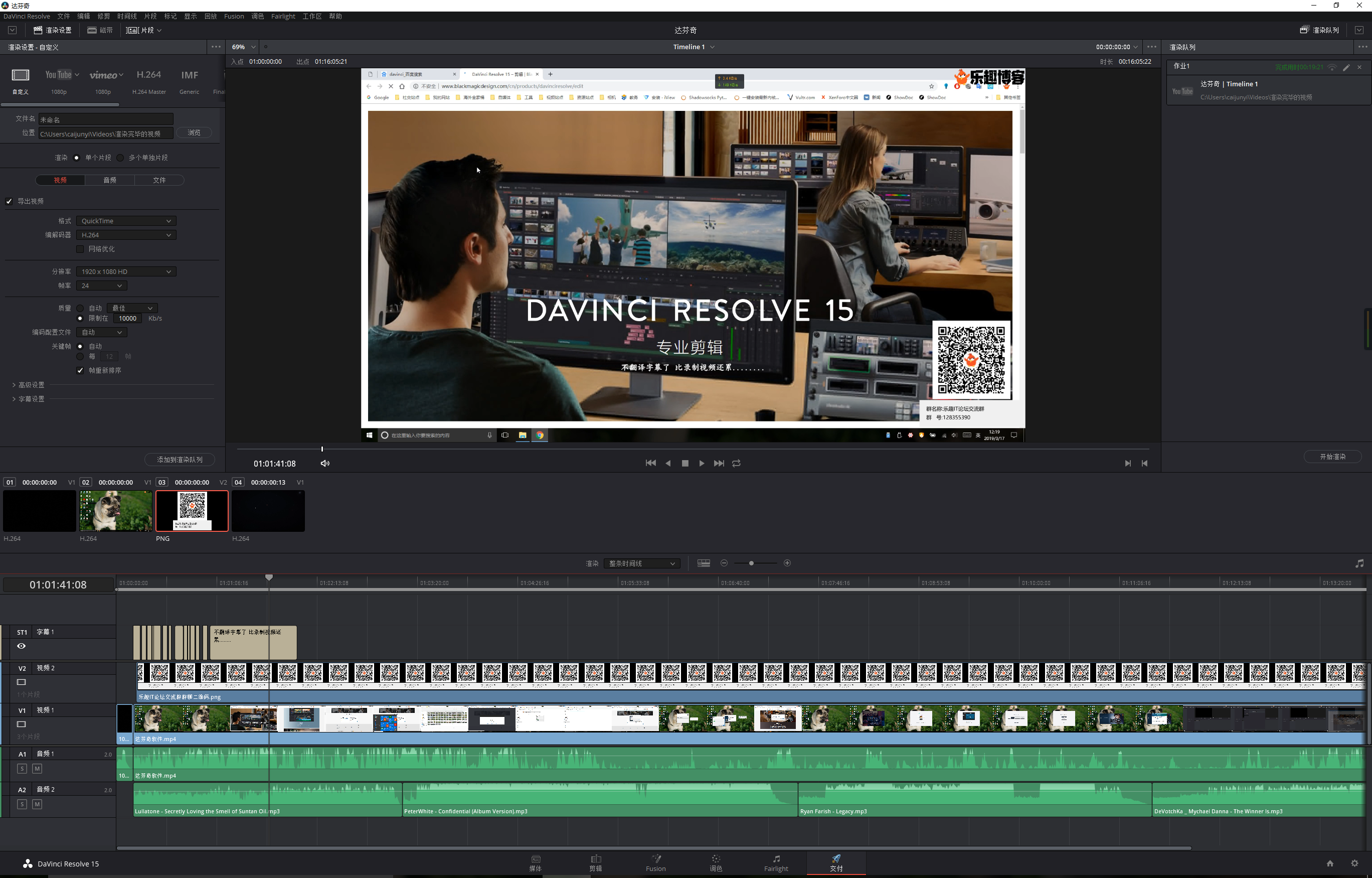Screen dimensions: 1372x878
Task: Open the Fairlight menu
Action: click(283, 16)
